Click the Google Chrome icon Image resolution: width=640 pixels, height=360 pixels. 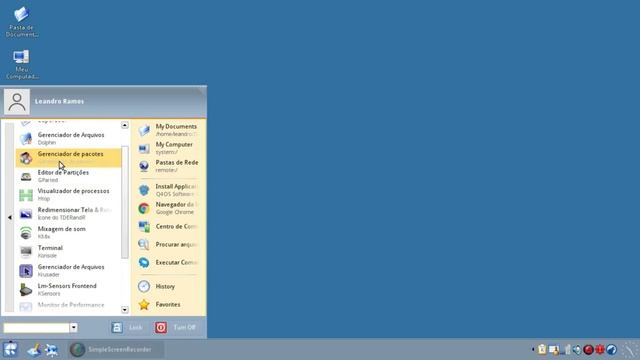coord(144,208)
